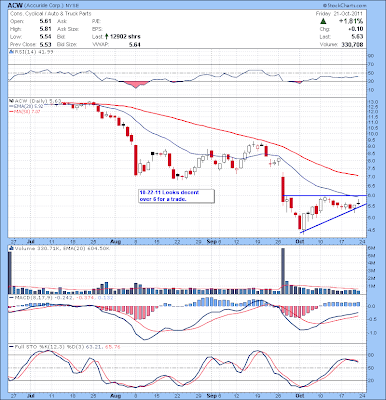Click the 13.0 price axis label
Screen dimensions: 386x400
pos(373,102)
